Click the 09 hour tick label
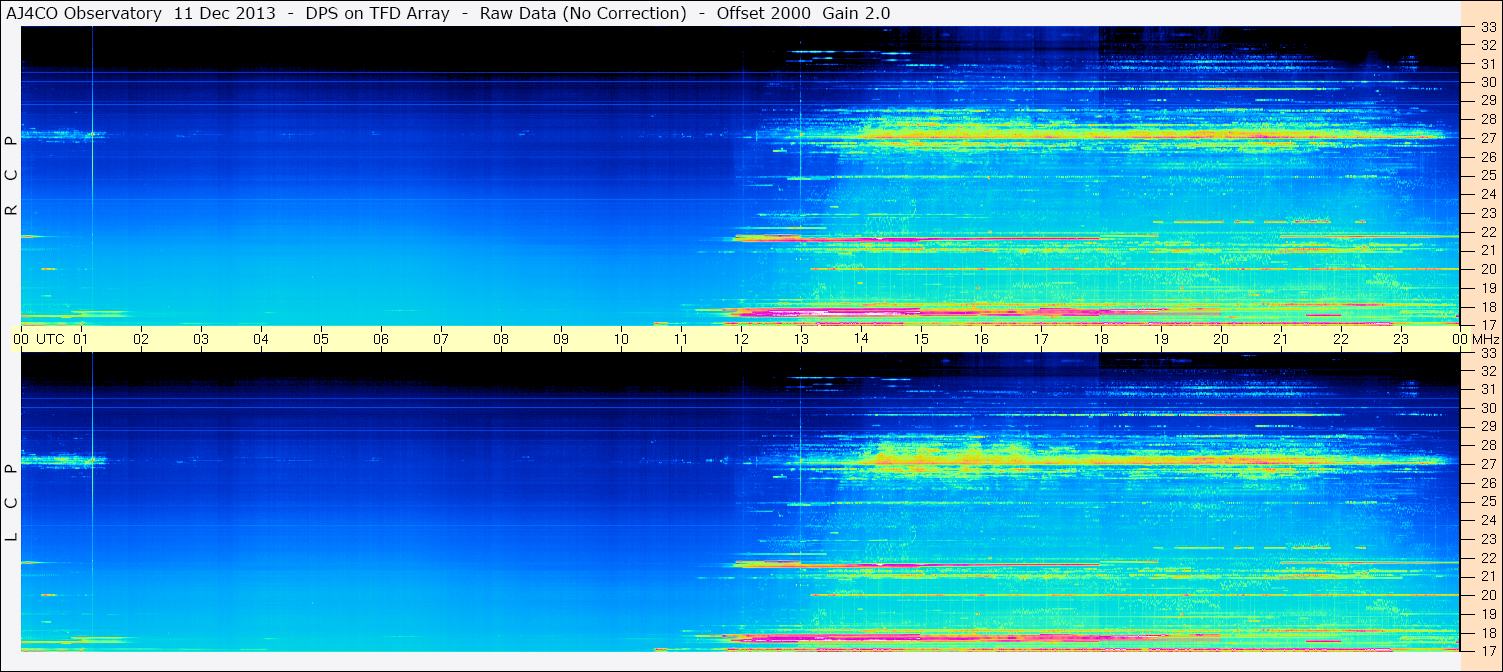Image resolution: width=1503 pixels, height=672 pixels. click(x=561, y=339)
